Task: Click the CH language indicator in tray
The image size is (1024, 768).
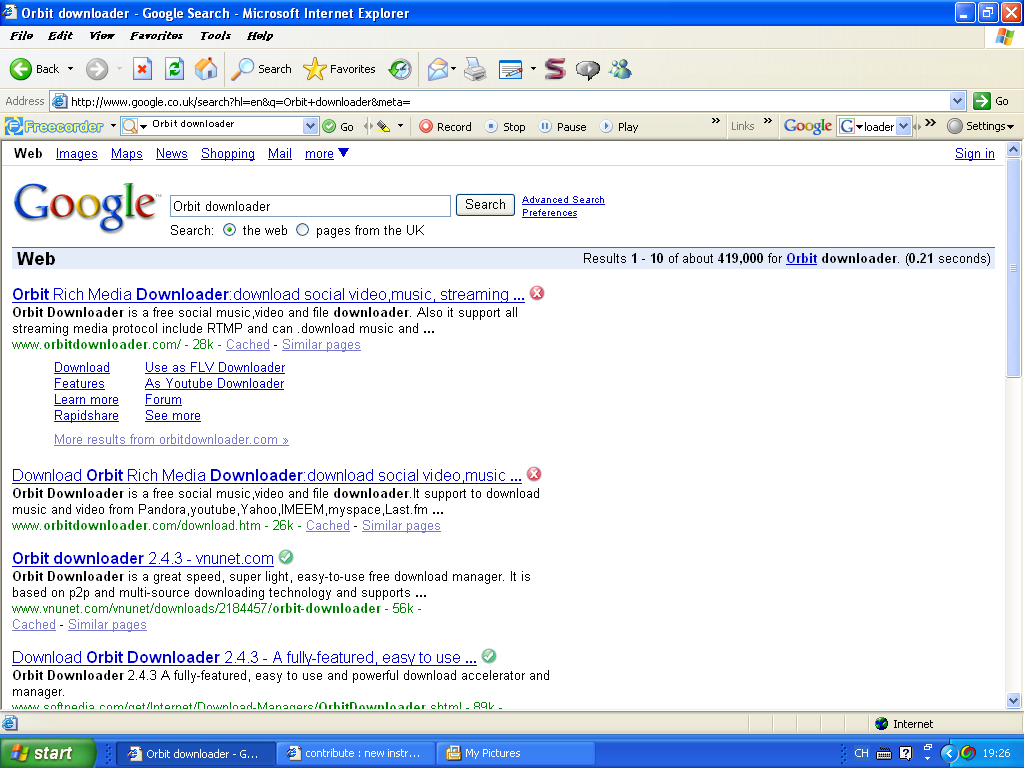Action: [861, 753]
